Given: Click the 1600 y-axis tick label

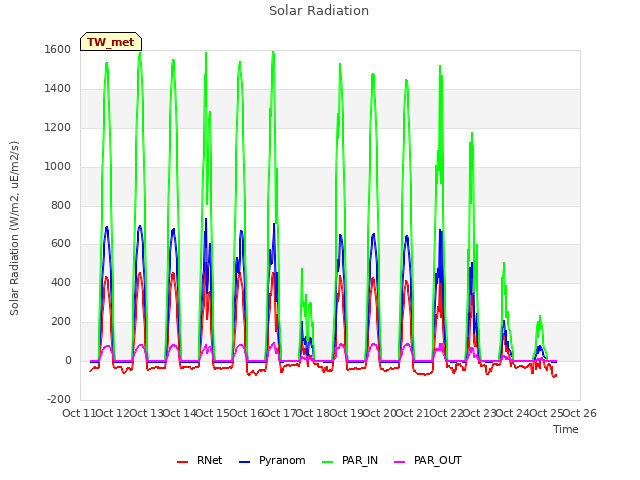Looking at the screenshot, I should [x=58, y=49].
